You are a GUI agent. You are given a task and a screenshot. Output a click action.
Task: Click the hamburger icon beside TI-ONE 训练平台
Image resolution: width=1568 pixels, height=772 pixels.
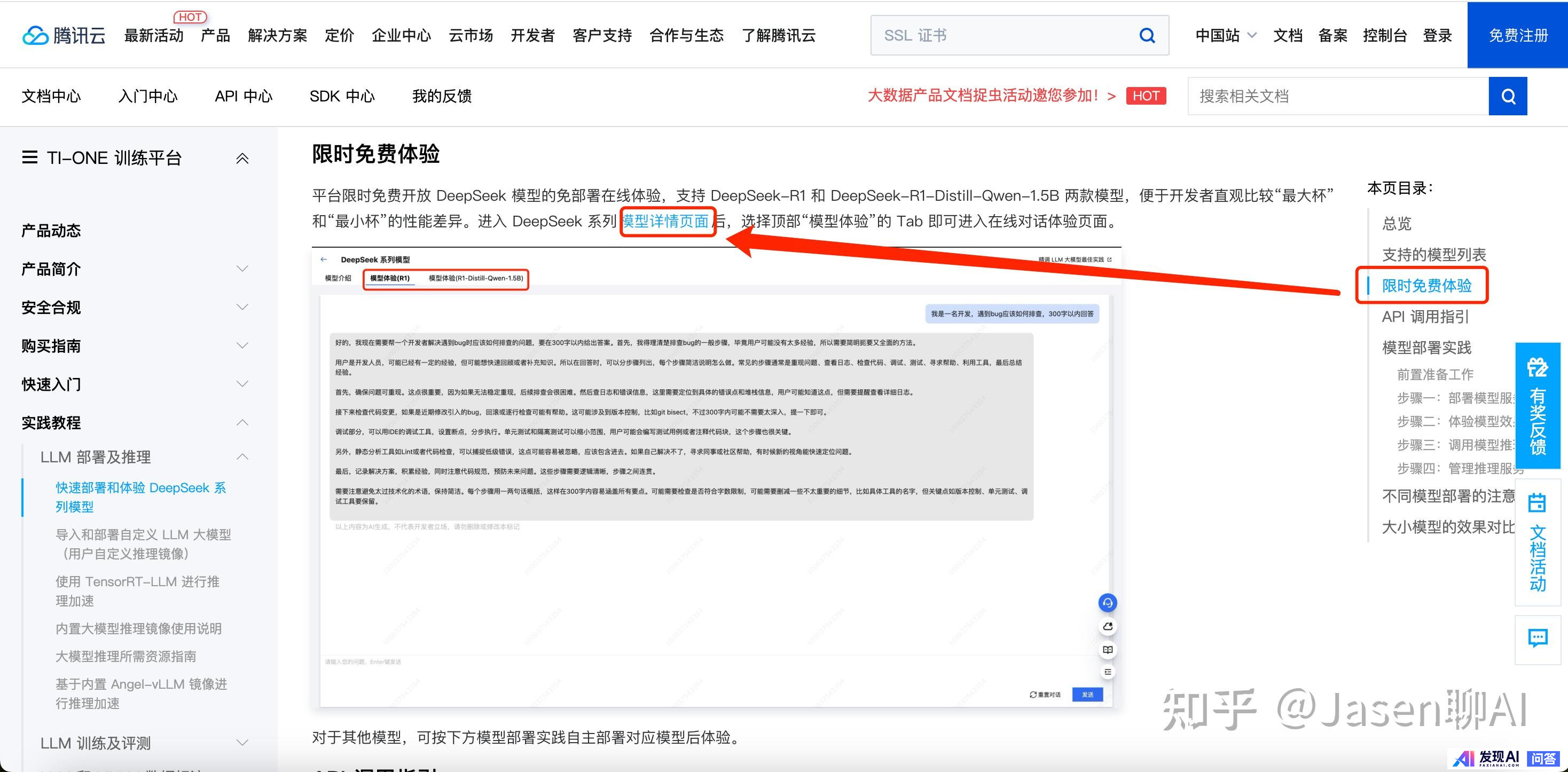click(29, 158)
